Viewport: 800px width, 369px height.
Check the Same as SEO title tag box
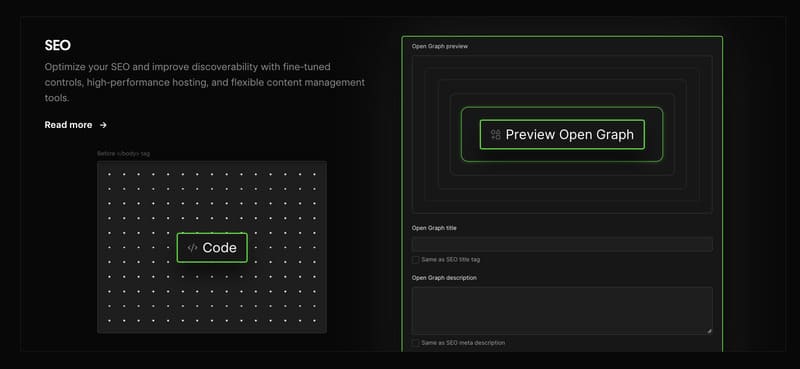pyautogui.click(x=415, y=260)
